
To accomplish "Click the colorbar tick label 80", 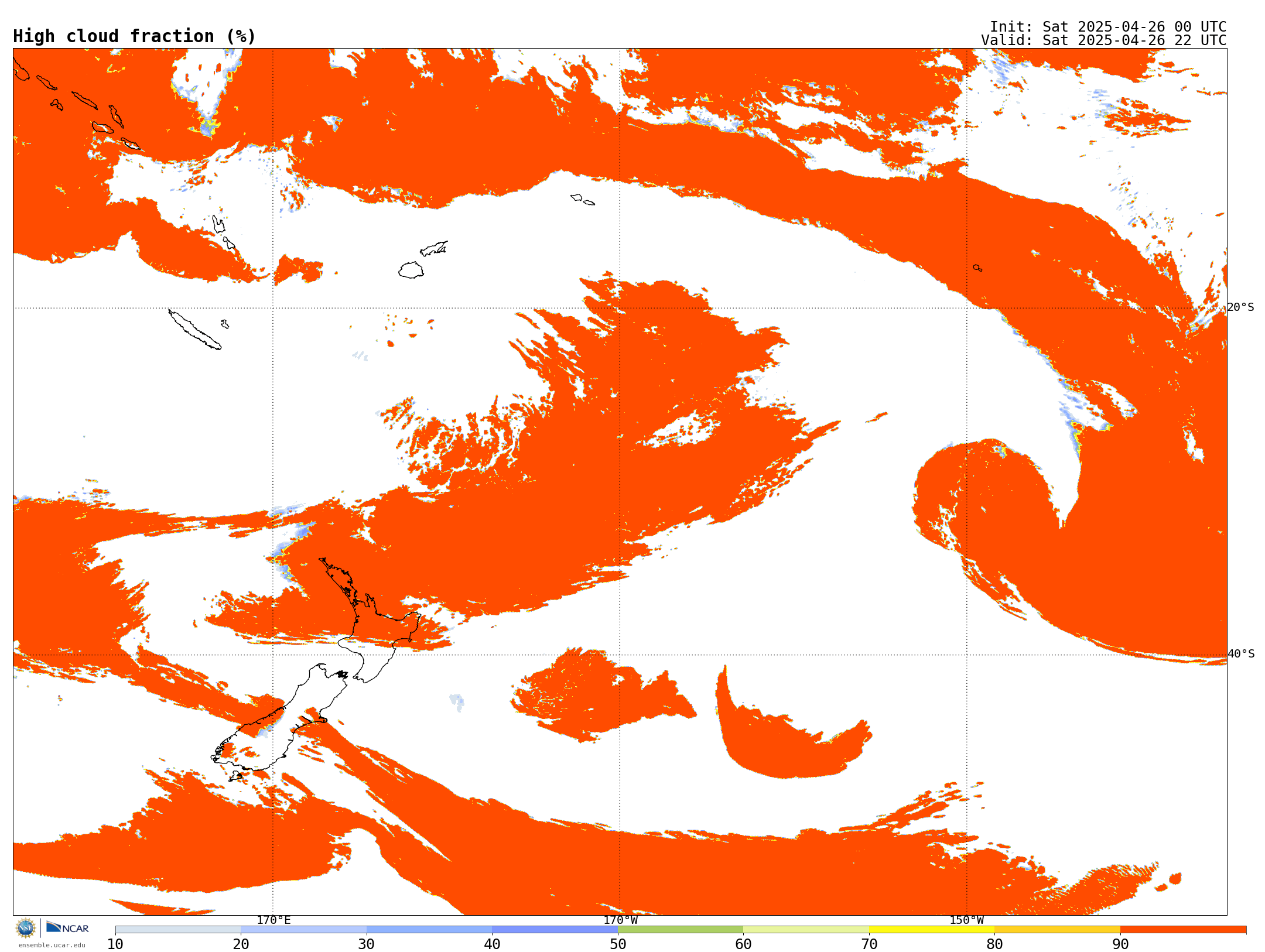I will (994, 944).
